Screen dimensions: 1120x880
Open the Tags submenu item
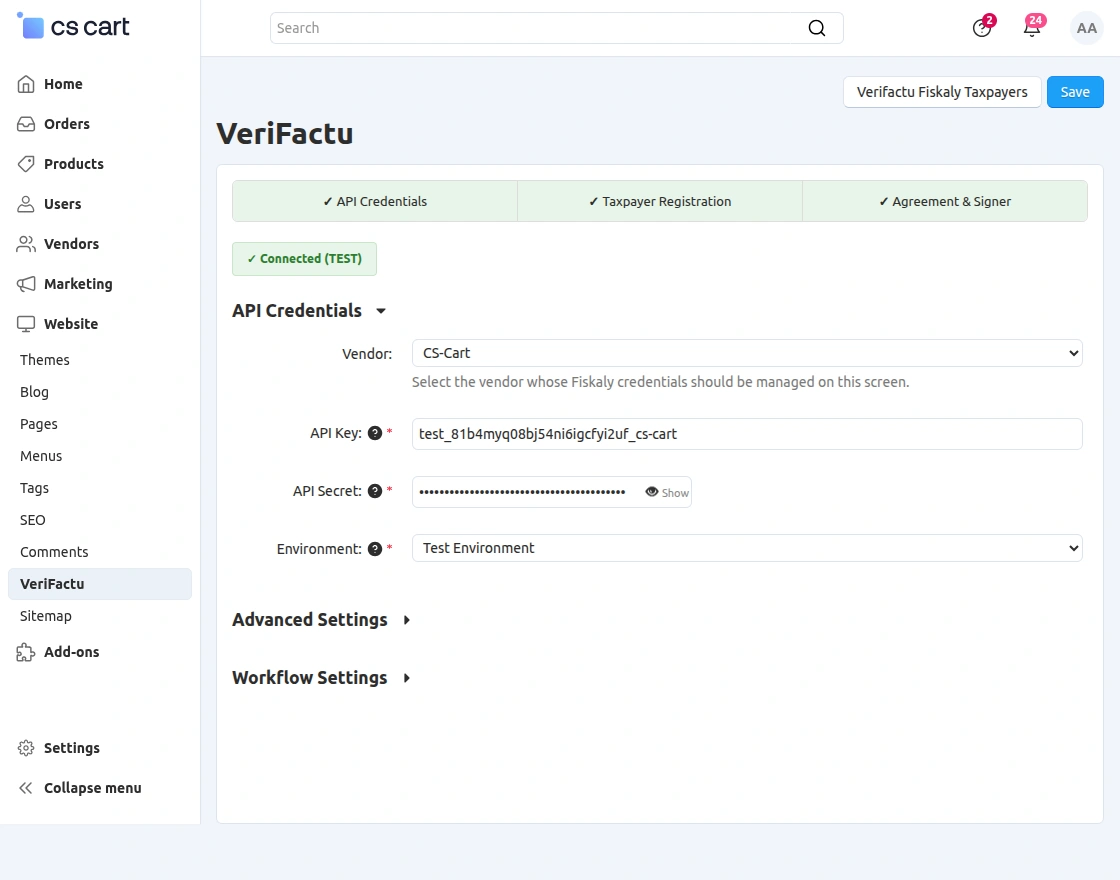click(x=34, y=488)
